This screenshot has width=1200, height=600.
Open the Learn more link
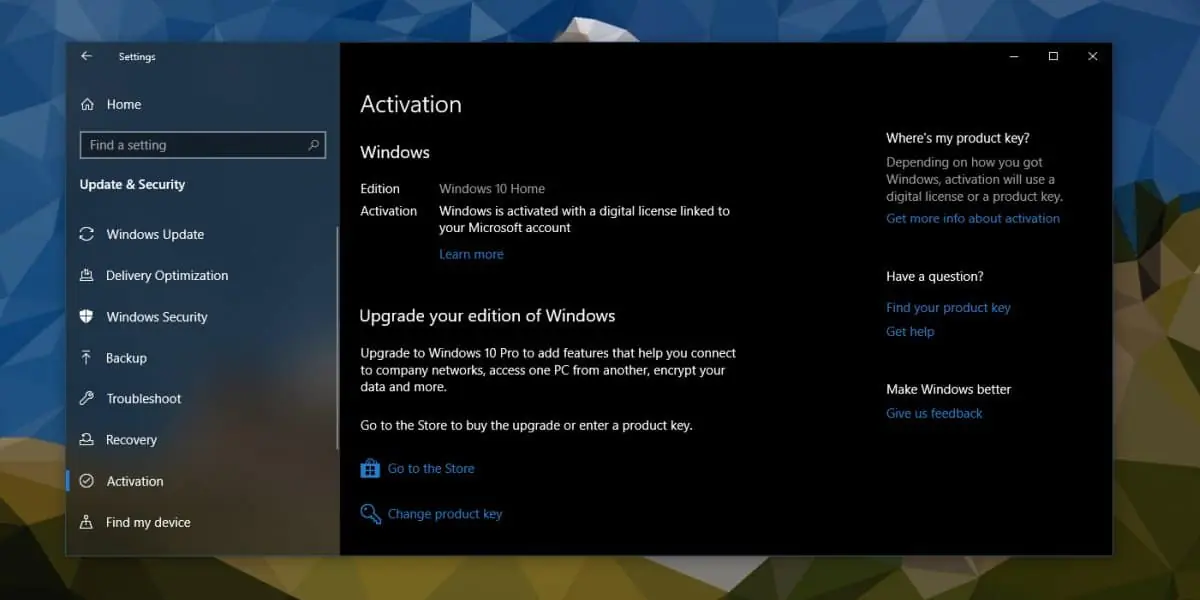point(471,254)
